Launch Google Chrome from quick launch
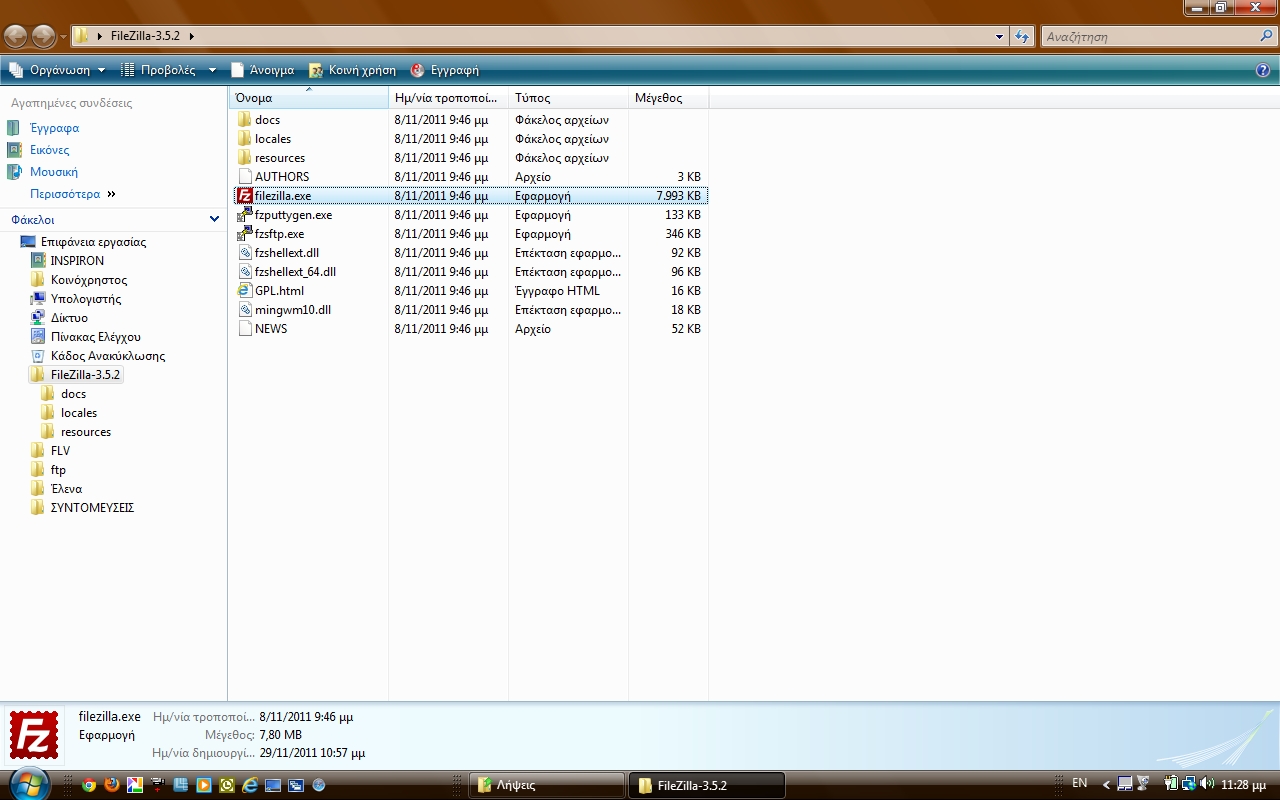Viewport: 1280px width, 800px height. (89, 785)
